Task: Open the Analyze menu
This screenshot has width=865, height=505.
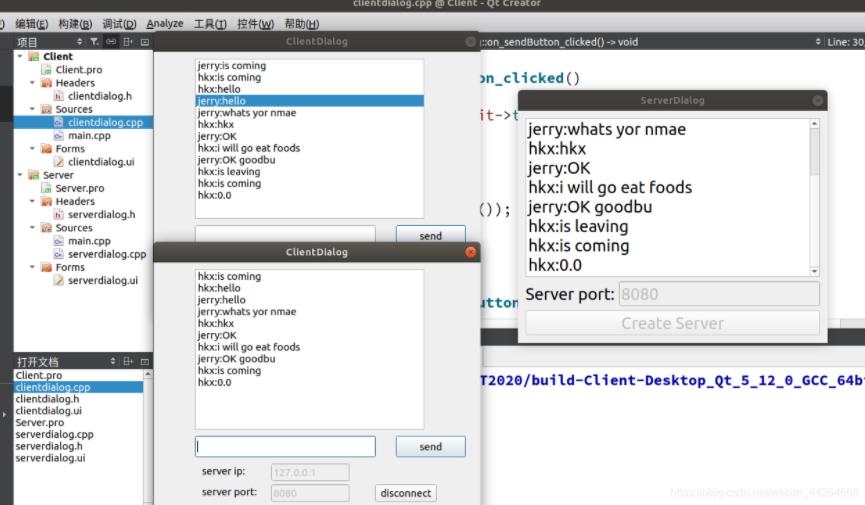Action: [x=164, y=24]
